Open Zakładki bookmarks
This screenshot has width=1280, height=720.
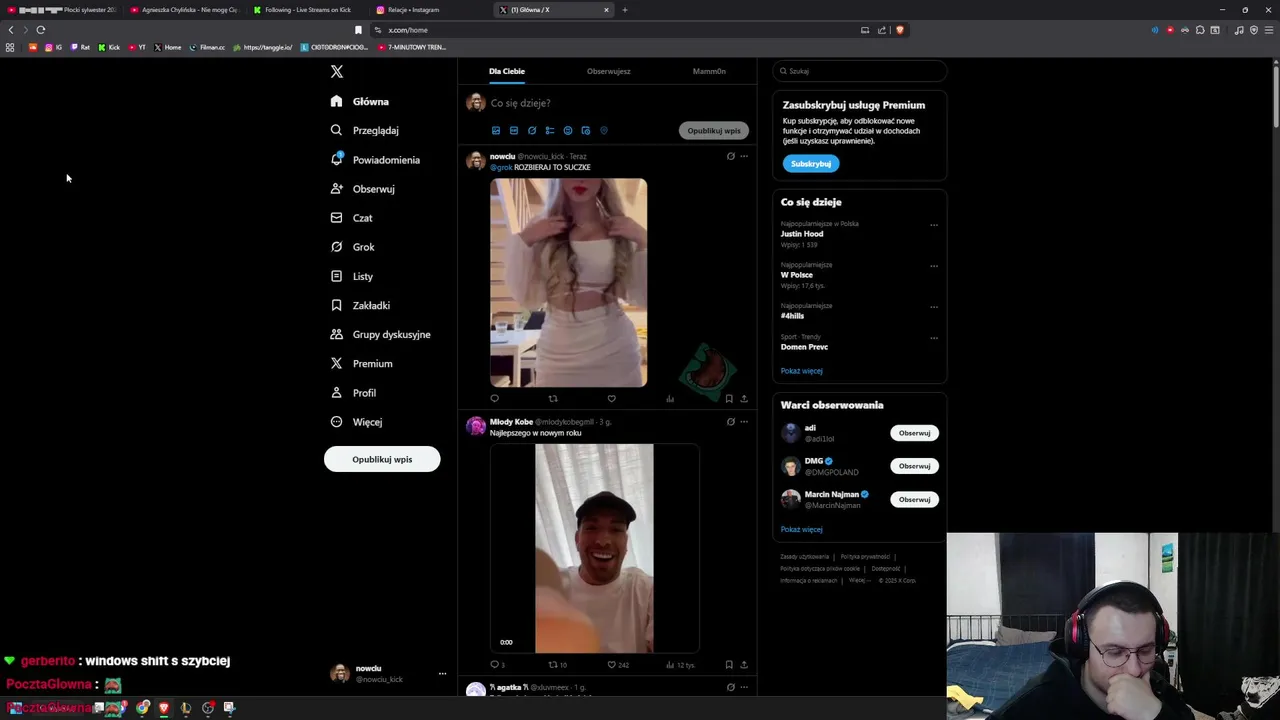click(360, 305)
